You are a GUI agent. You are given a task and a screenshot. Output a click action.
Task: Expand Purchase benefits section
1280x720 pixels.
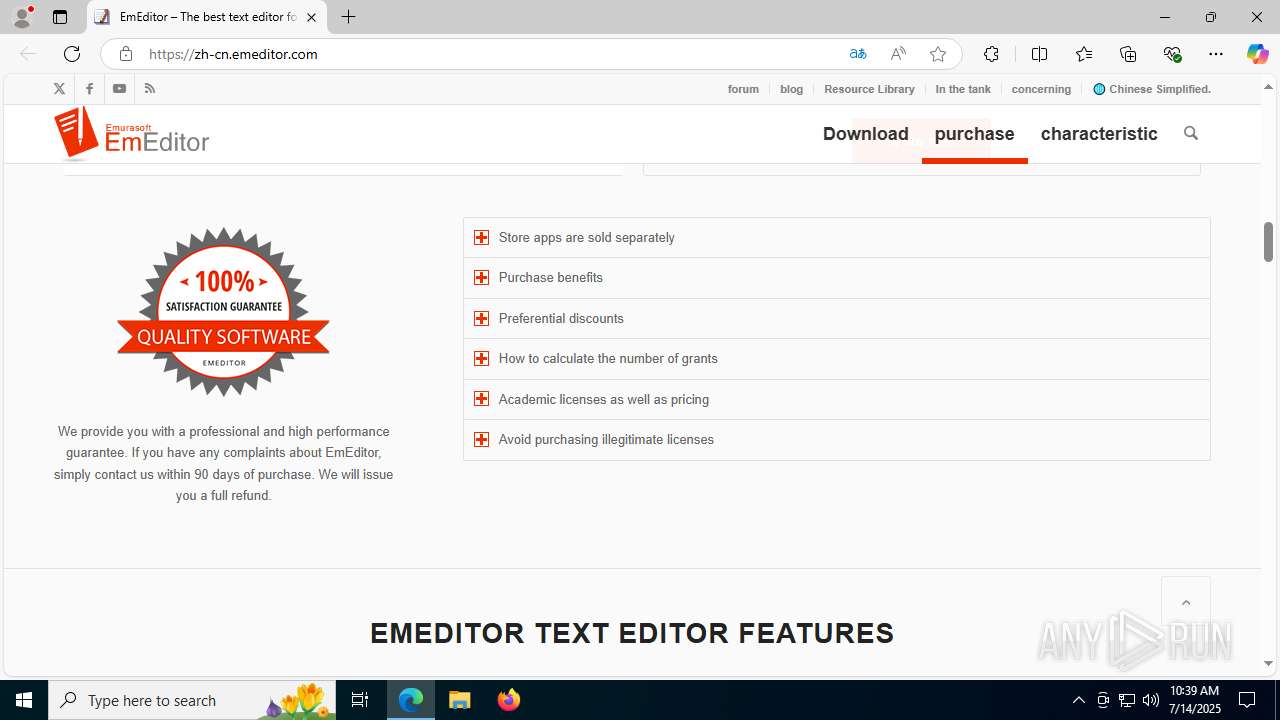[x=837, y=278]
